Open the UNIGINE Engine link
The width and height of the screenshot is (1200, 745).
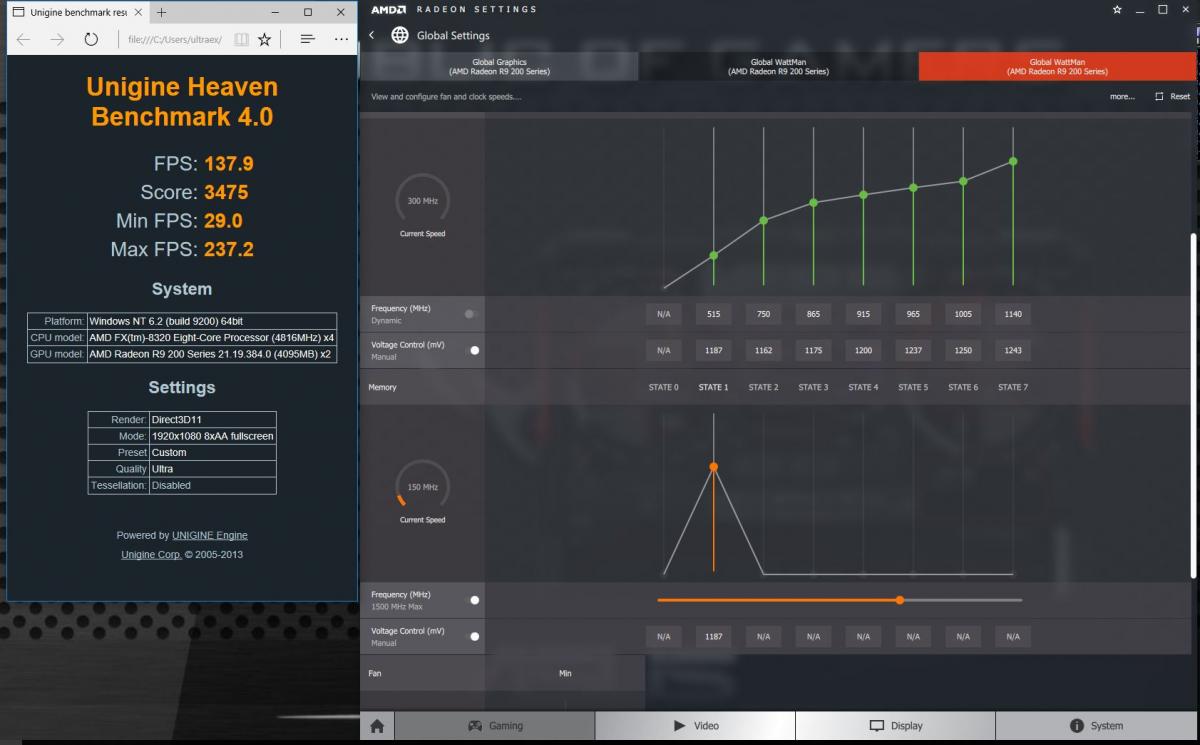click(x=209, y=535)
